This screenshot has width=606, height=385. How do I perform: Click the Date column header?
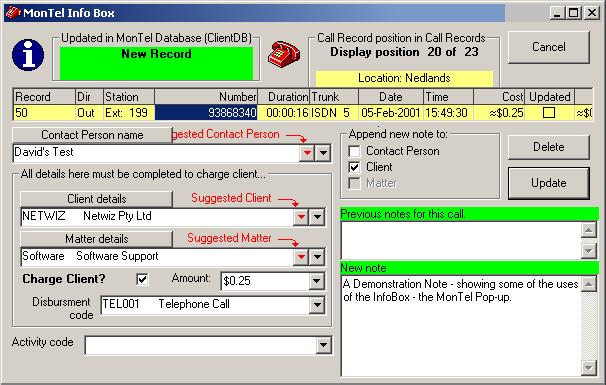[x=391, y=97]
